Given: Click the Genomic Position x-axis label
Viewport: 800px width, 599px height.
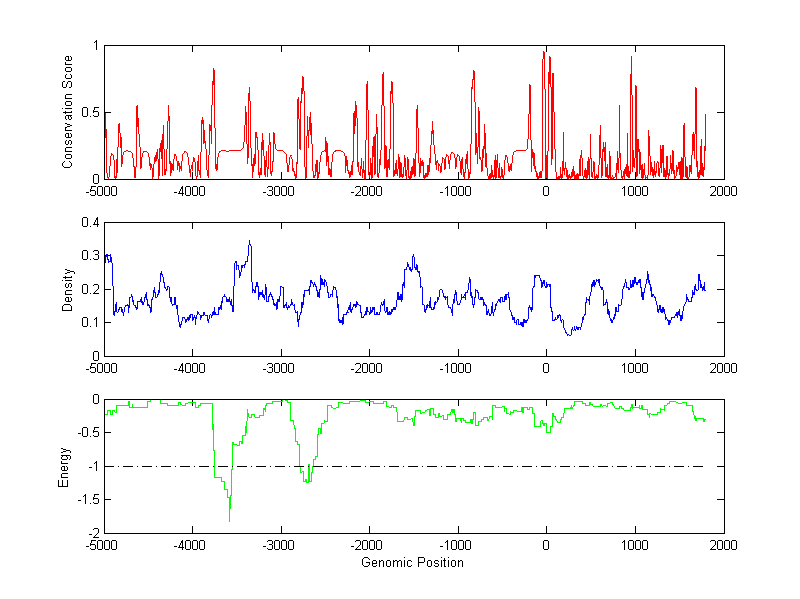Looking at the screenshot, I should pyautogui.click(x=413, y=563).
